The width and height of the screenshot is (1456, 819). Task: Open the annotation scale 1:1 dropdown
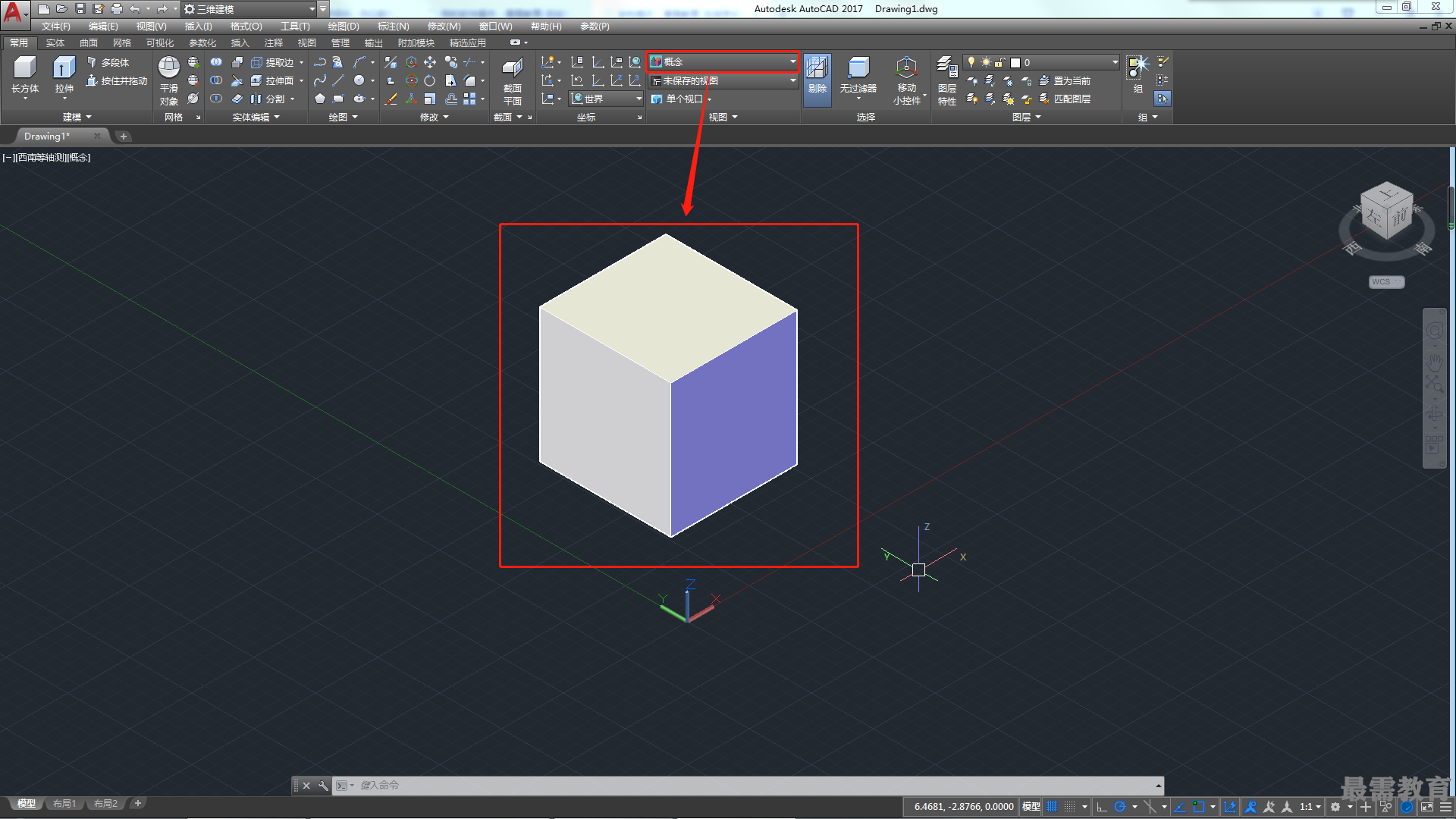pos(1310,807)
